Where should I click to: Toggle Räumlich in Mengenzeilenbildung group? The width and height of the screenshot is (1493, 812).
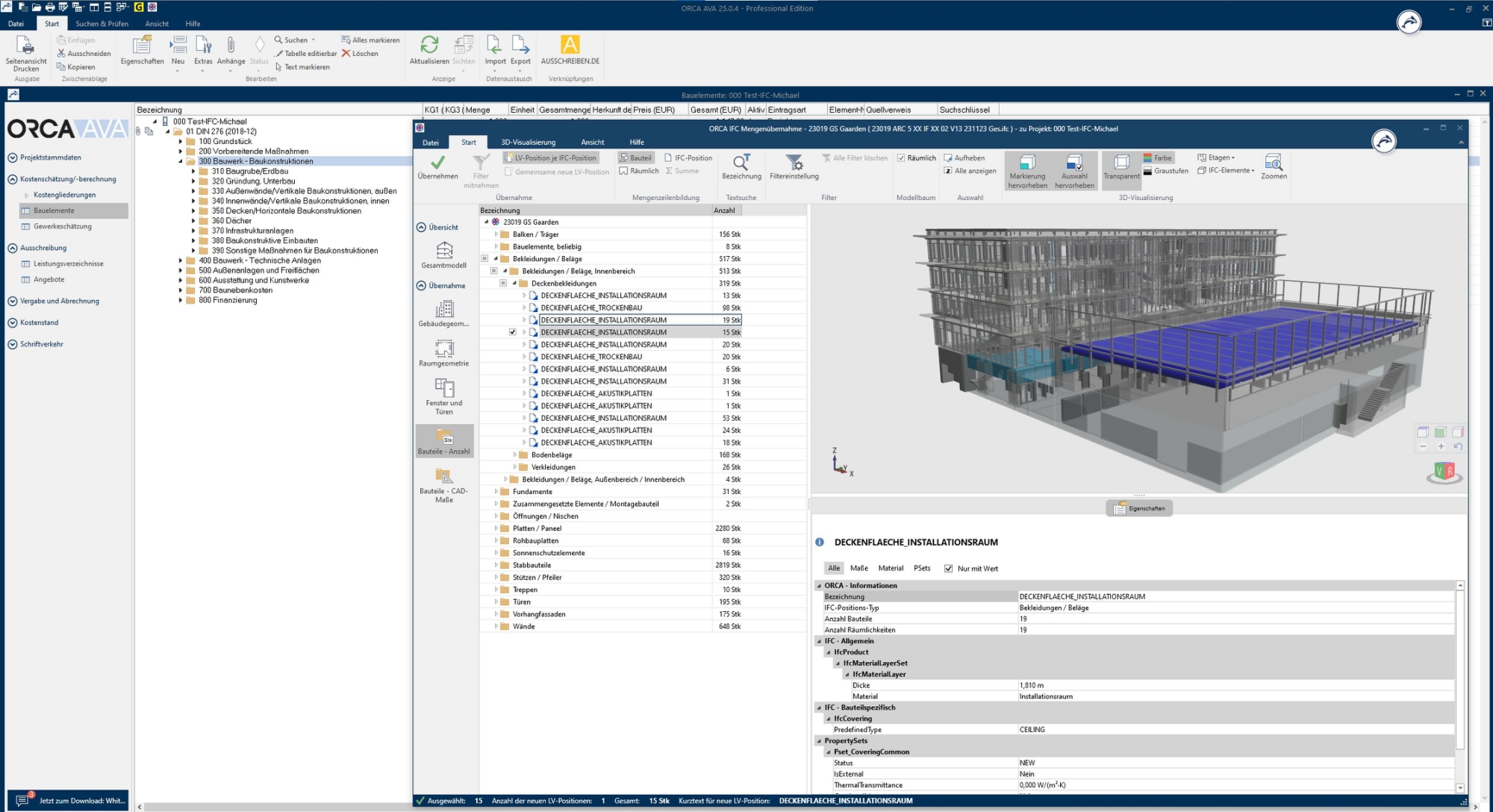pos(639,171)
